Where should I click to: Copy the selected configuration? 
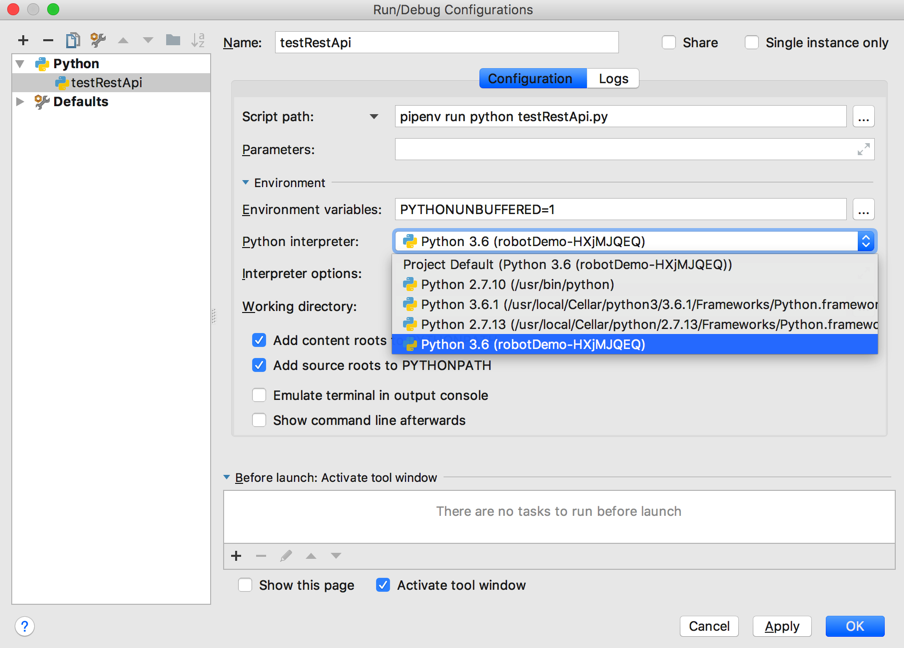[x=73, y=40]
